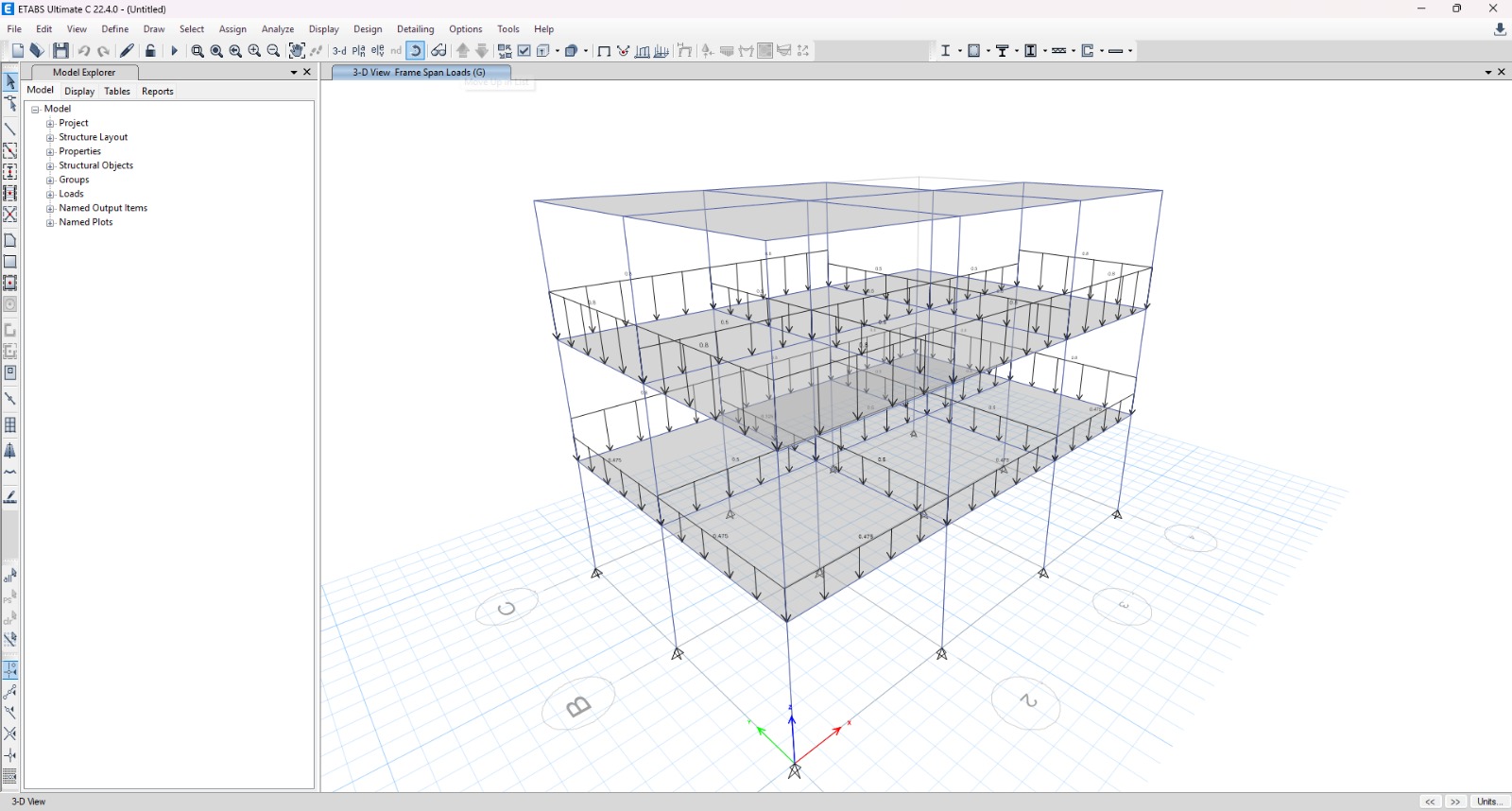
Task: Pick the draw beam/column line tool
Action: coord(10,129)
